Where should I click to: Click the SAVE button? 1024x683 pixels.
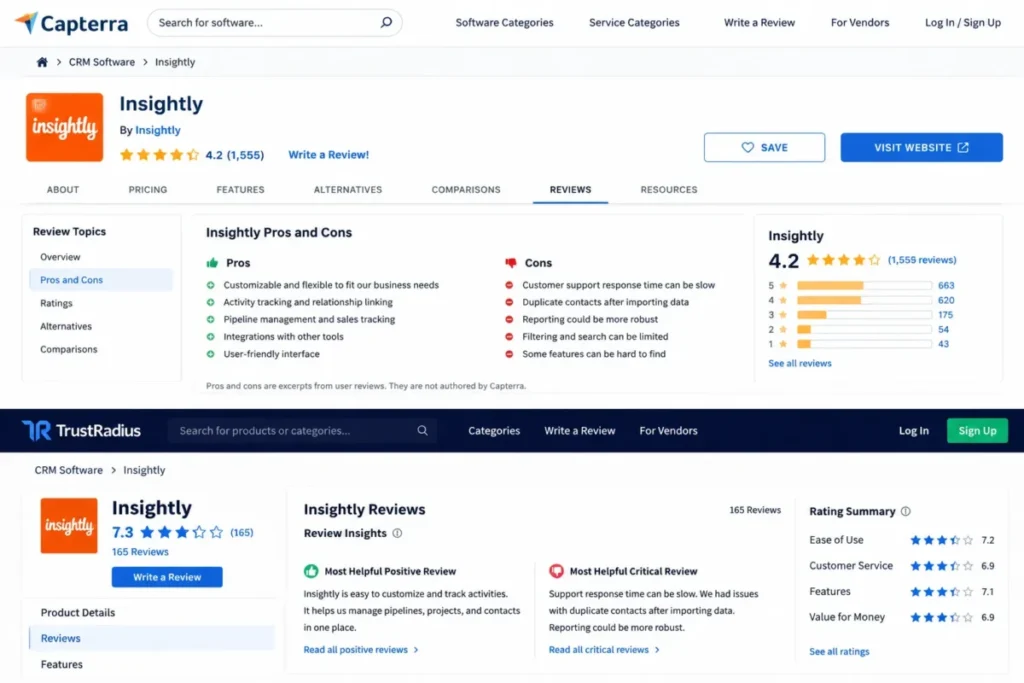764,148
